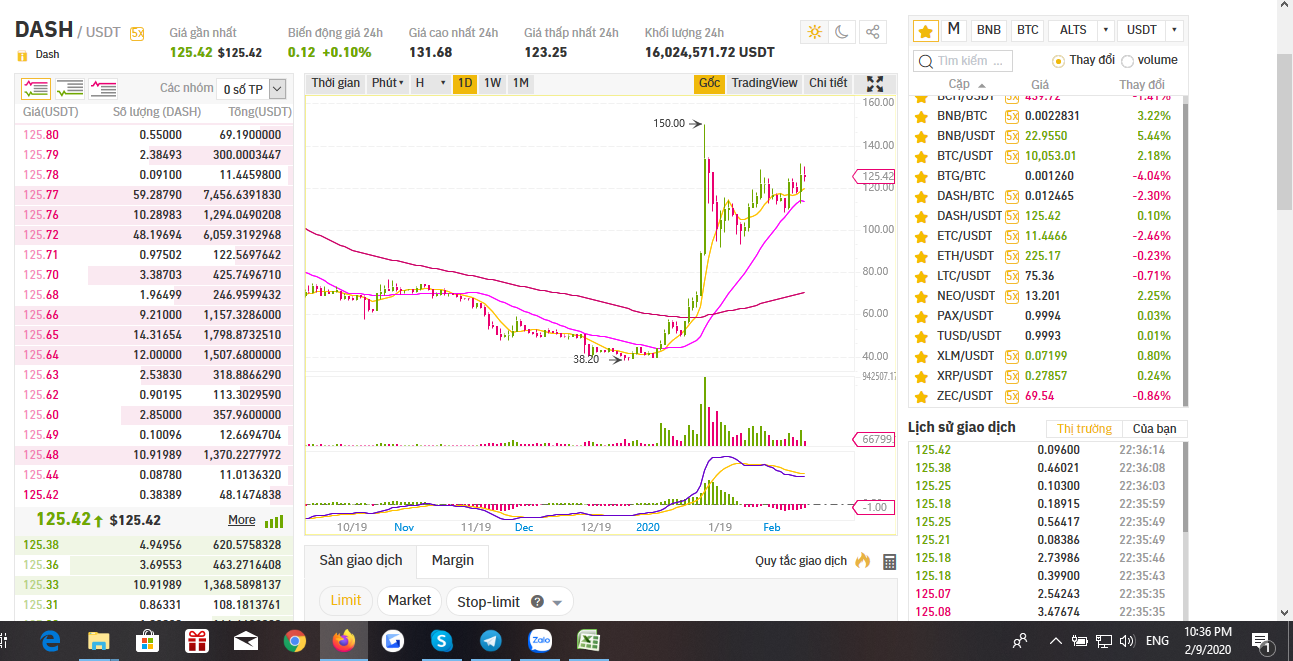Image resolution: width=1293 pixels, height=661 pixels.
Task: Unfavorite BNB/BTC star icon
Action: click(922, 116)
